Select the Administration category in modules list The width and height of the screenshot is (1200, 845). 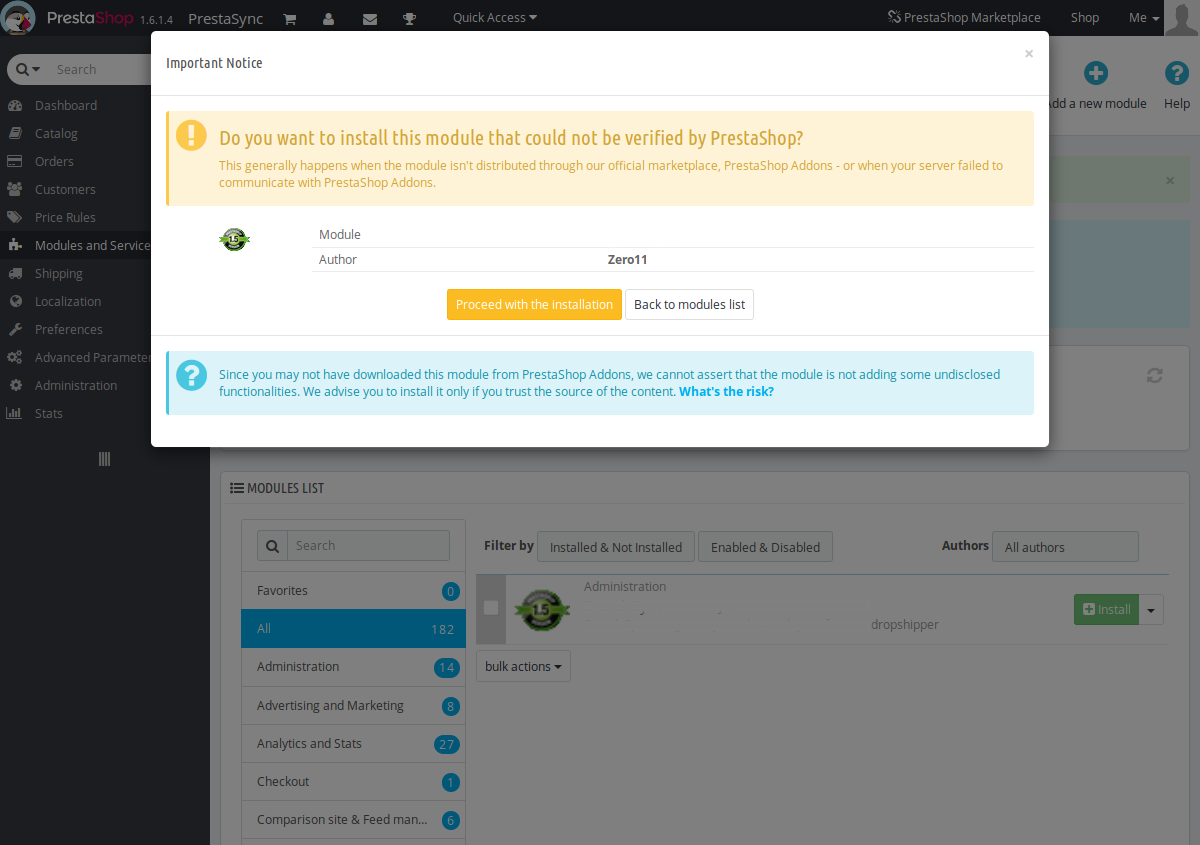(x=353, y=667)
